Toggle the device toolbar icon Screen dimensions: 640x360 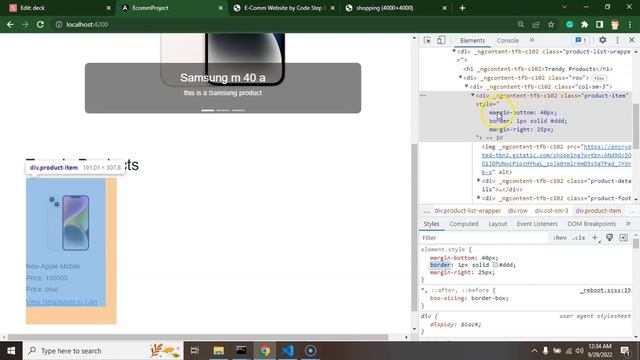point(441,40)
